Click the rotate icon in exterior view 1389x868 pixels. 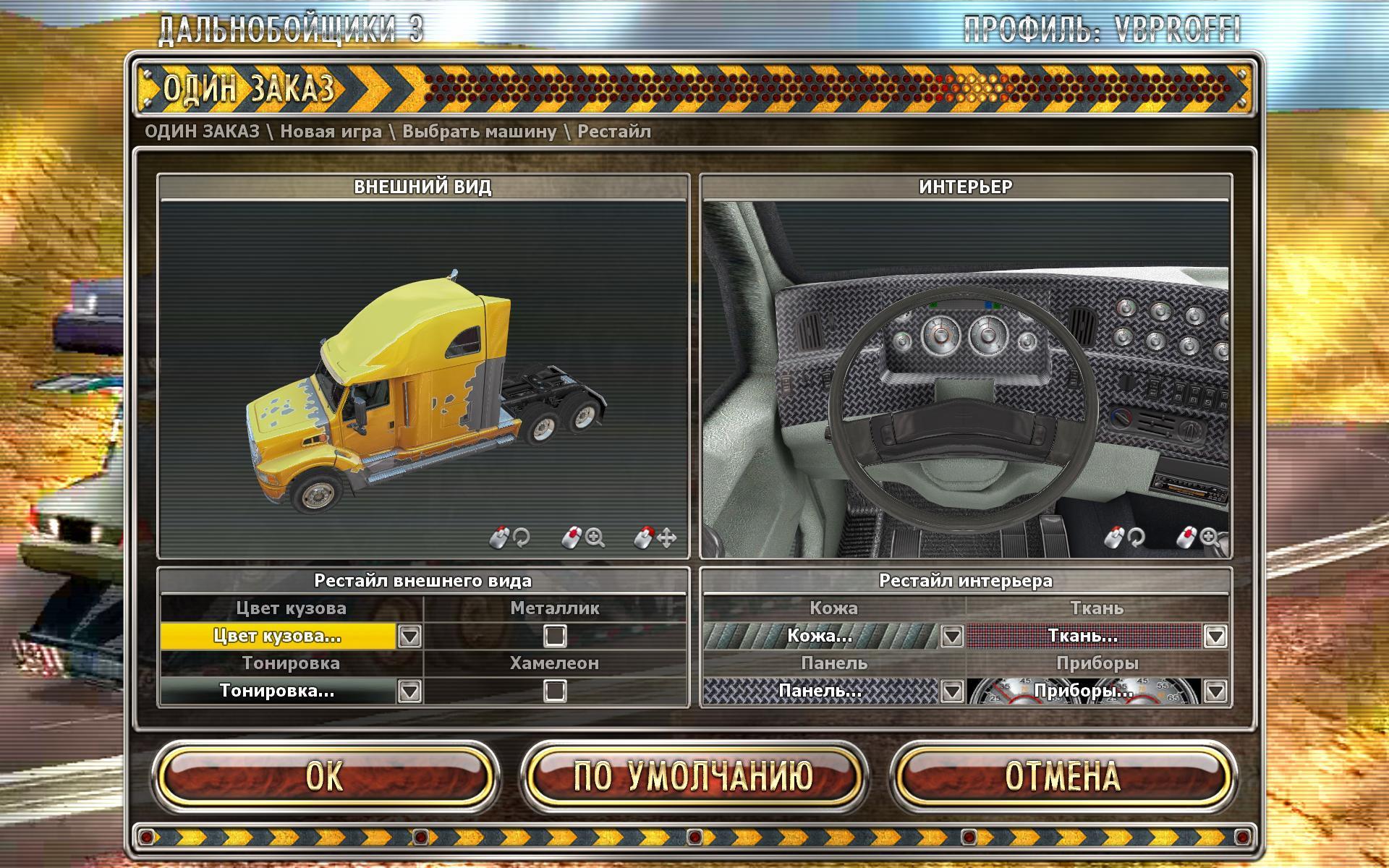(x=521, y=537)
